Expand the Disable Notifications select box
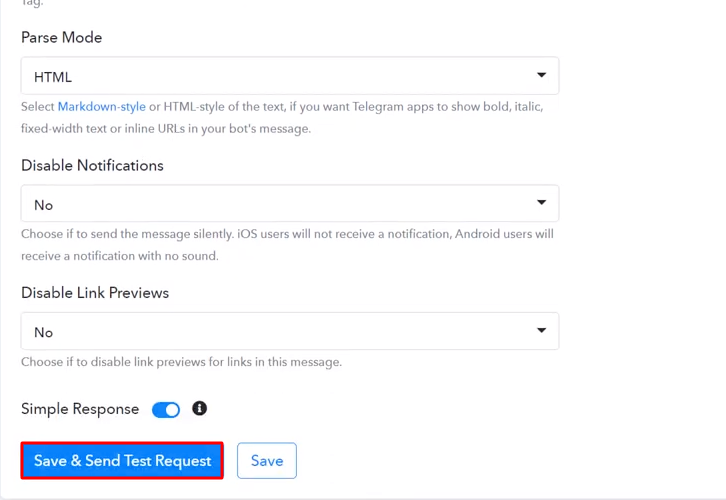The width and height of the screenshot is (726, 500). [289, 204]
